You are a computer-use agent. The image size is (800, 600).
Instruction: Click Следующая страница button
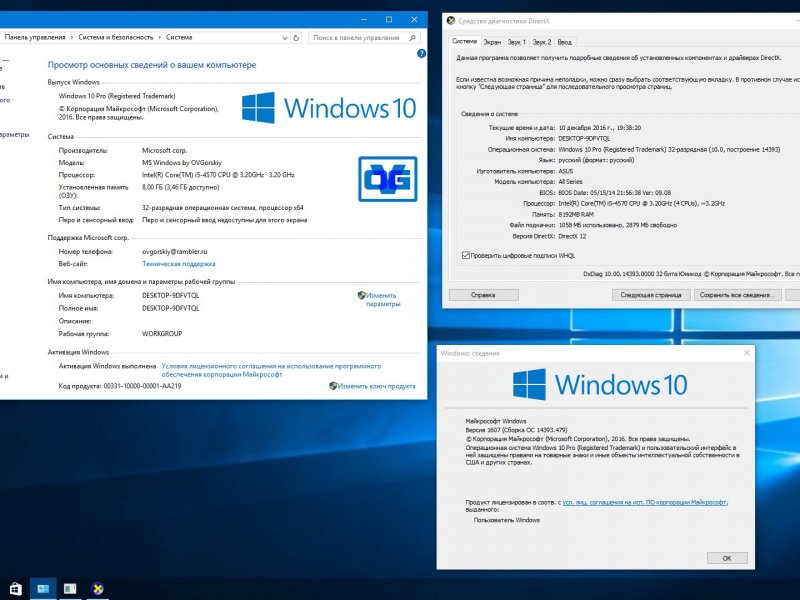[x=651, y=295]
